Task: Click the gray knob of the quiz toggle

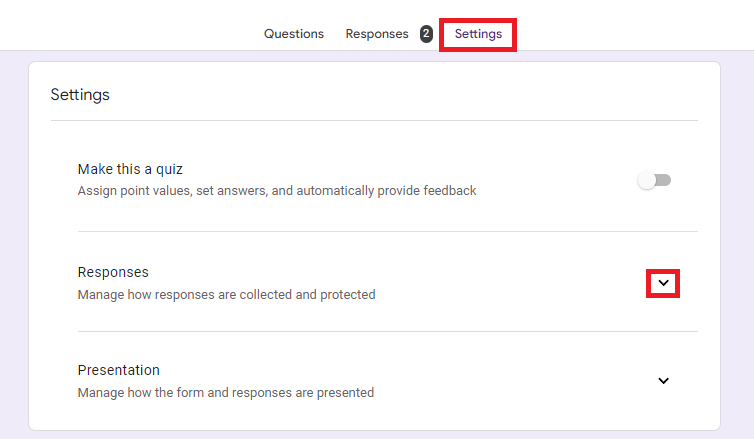Action: (x=647, y=181)
